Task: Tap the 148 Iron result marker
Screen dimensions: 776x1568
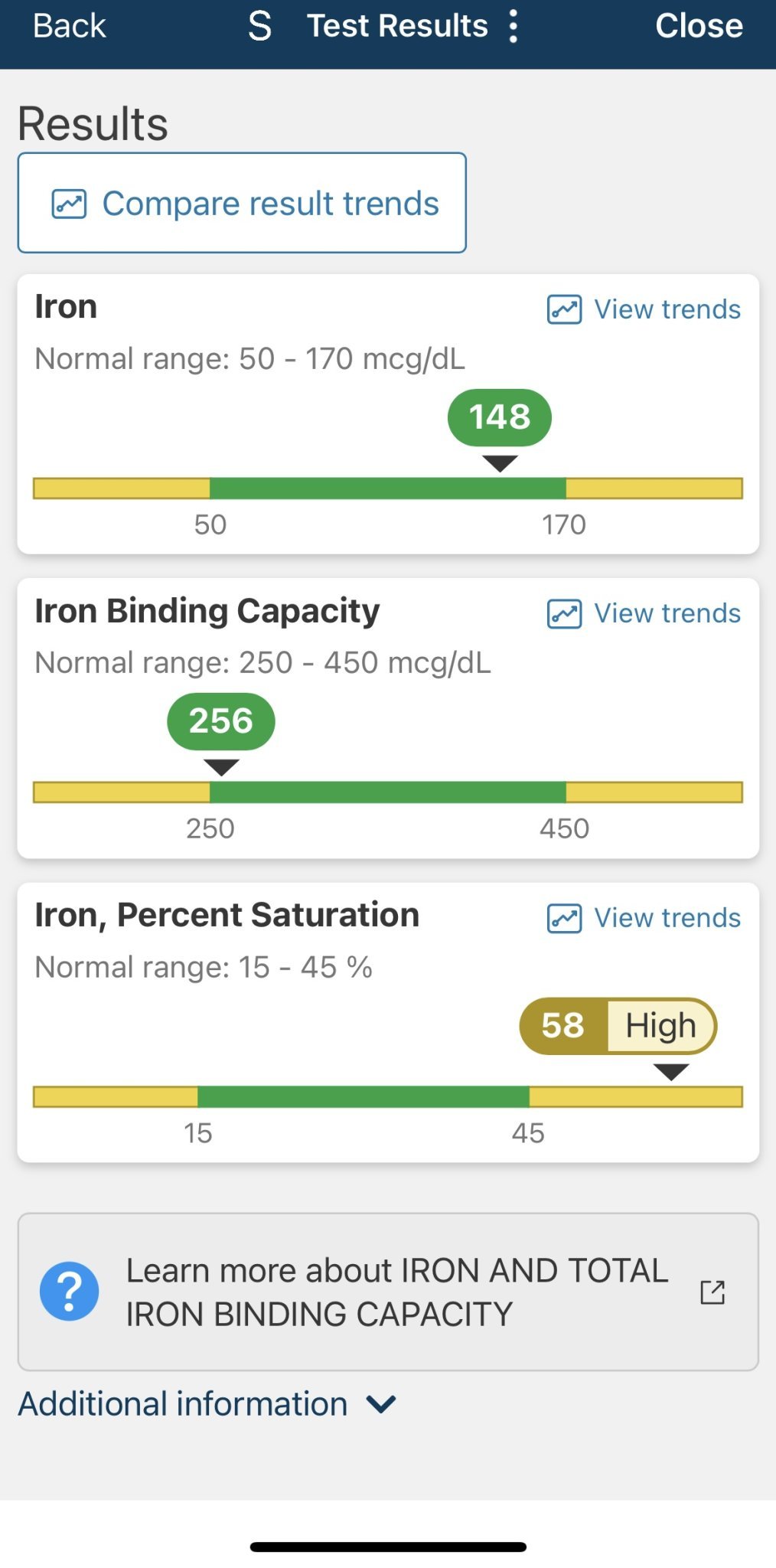Action: point(499,417)
